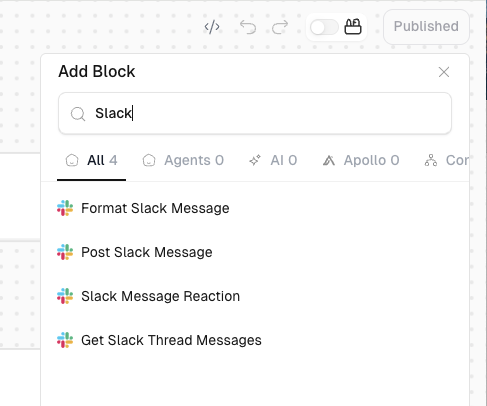487x406 pixels.
Task: Switch to the Agents tab
Action: point(183,160)
